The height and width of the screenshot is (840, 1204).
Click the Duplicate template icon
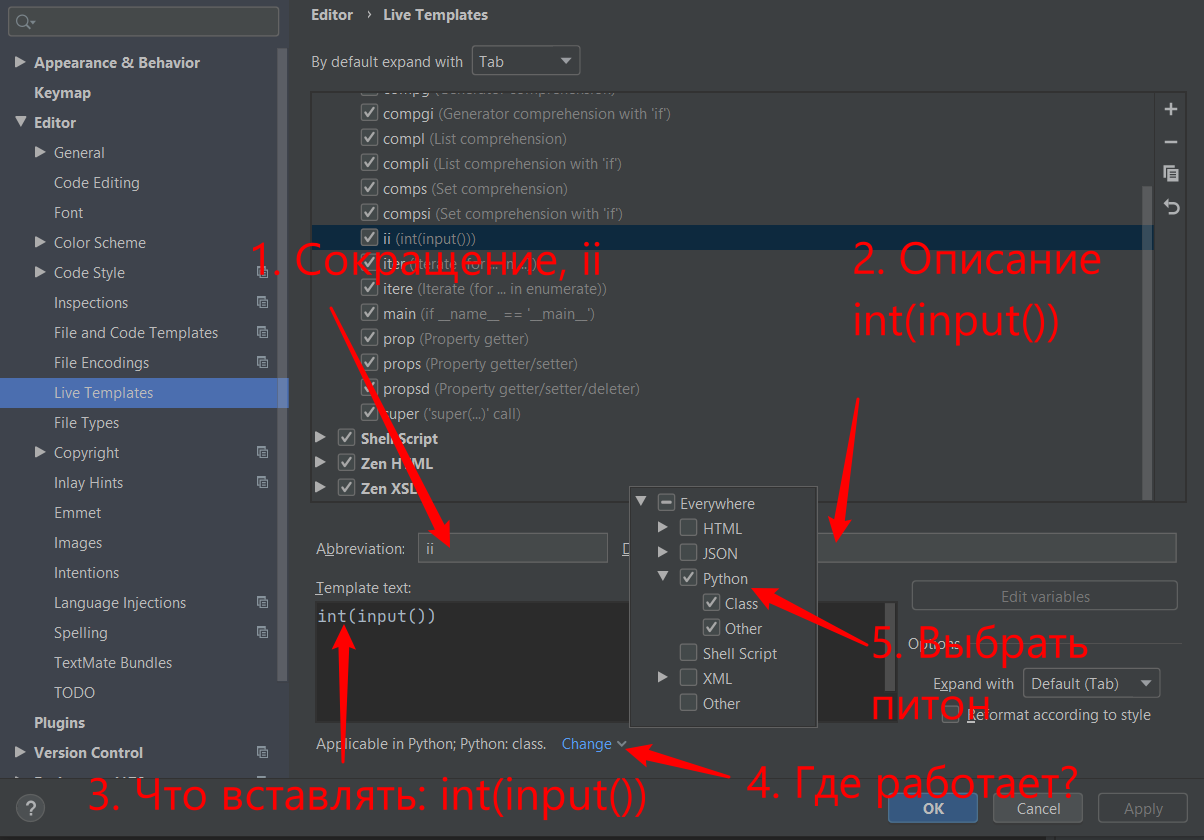[x=1171, y=174]
